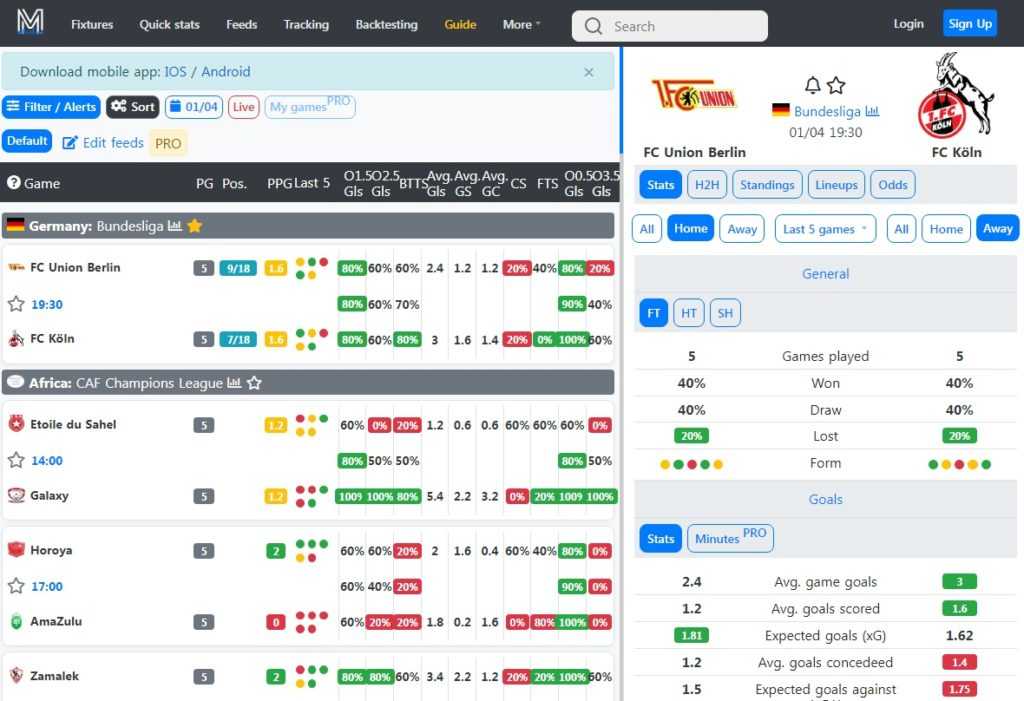Screen dimensions: 1024x701
Task: Click the Bundesliga league stats chart icon
Action: (872, 111)
